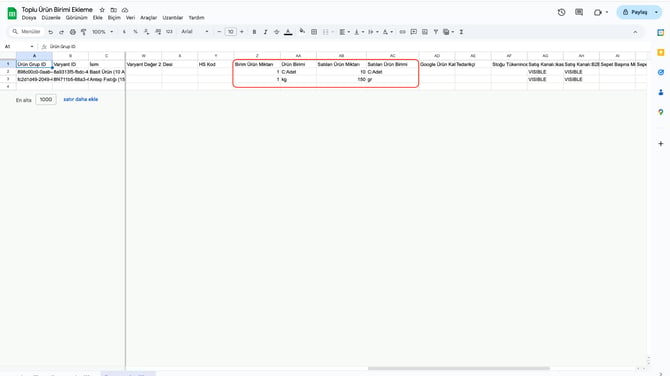Click the 'satır daha ekle' link

(81, 100)
